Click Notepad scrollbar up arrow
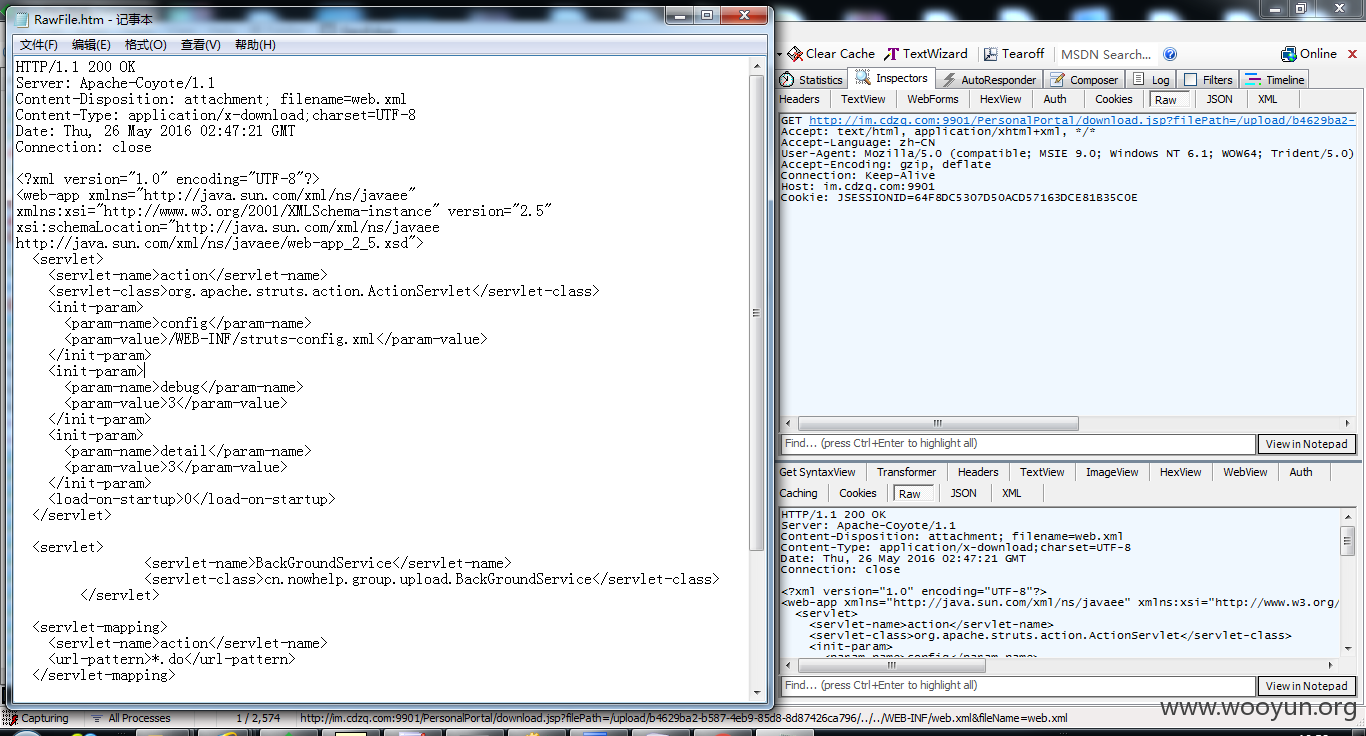The image size is (1366, 736). [757, 65]
